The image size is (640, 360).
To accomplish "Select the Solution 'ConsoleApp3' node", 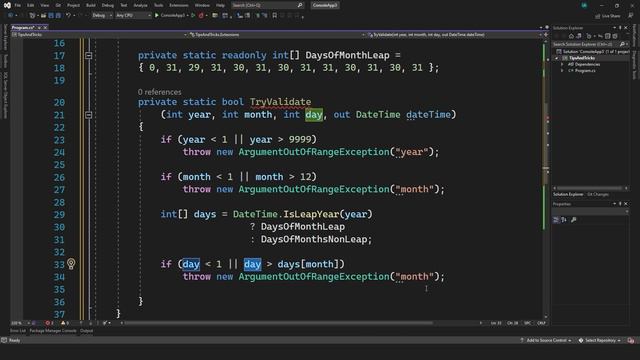I will (593, 52).
